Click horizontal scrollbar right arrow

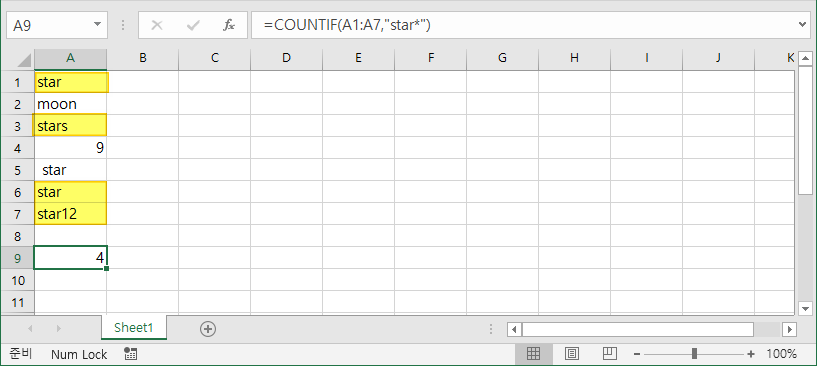789,330
